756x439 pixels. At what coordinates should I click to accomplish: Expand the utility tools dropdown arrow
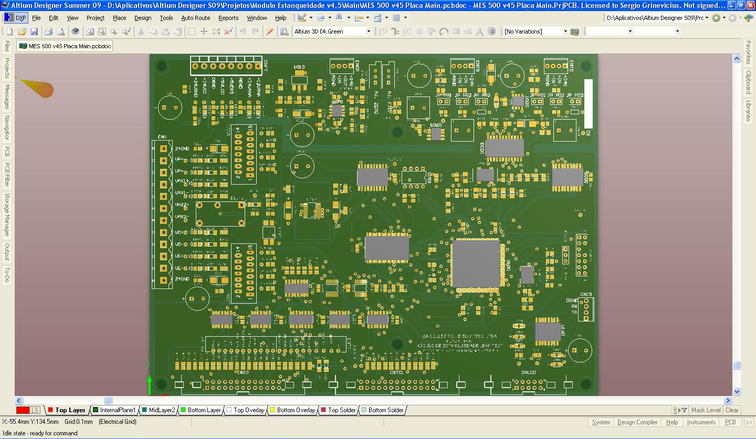pos(311,18)
